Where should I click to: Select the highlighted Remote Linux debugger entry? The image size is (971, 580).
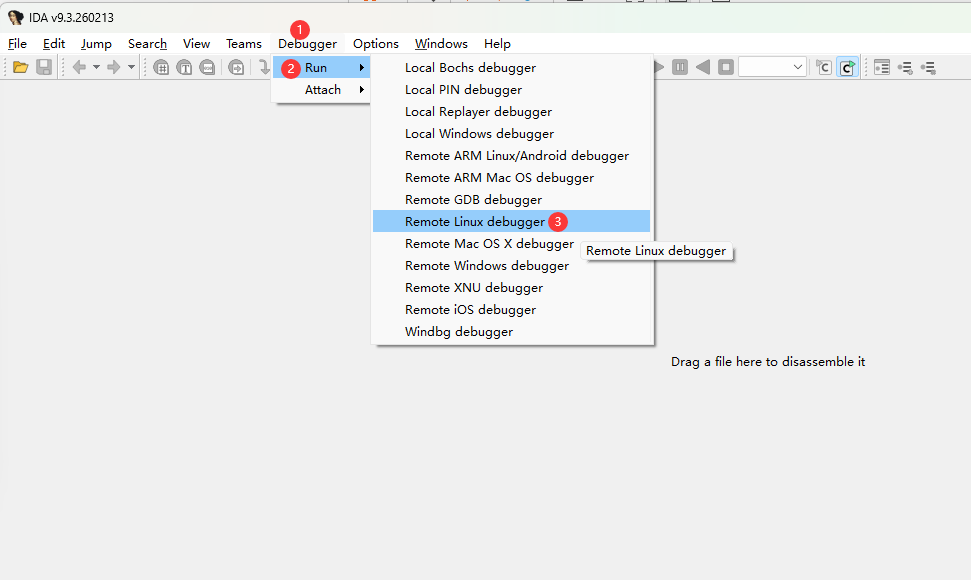coord(512,222)
